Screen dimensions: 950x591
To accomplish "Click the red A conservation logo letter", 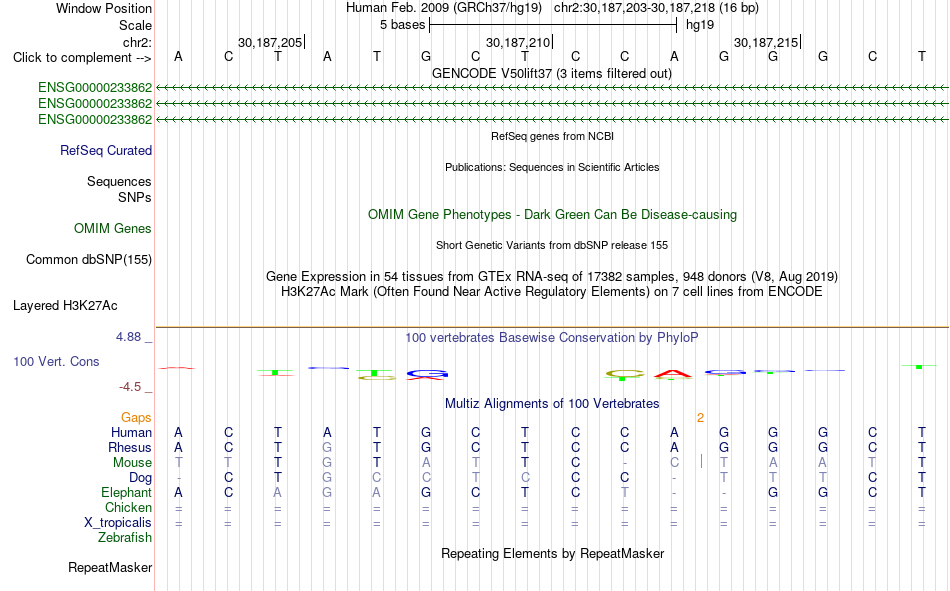I will 673,374.
